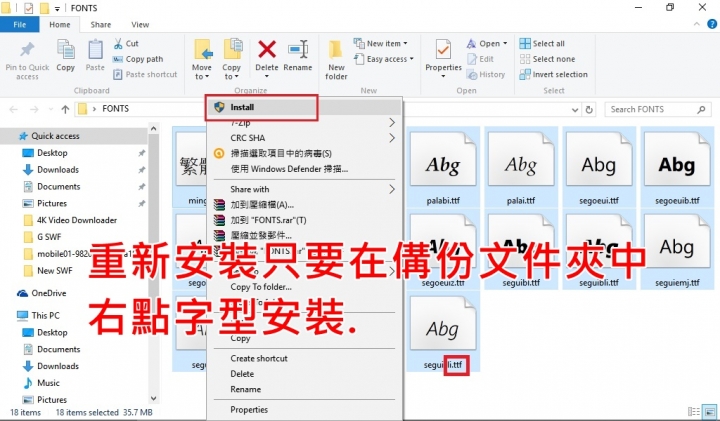
Task: Open address bar history dropdown
Action: 575,110
